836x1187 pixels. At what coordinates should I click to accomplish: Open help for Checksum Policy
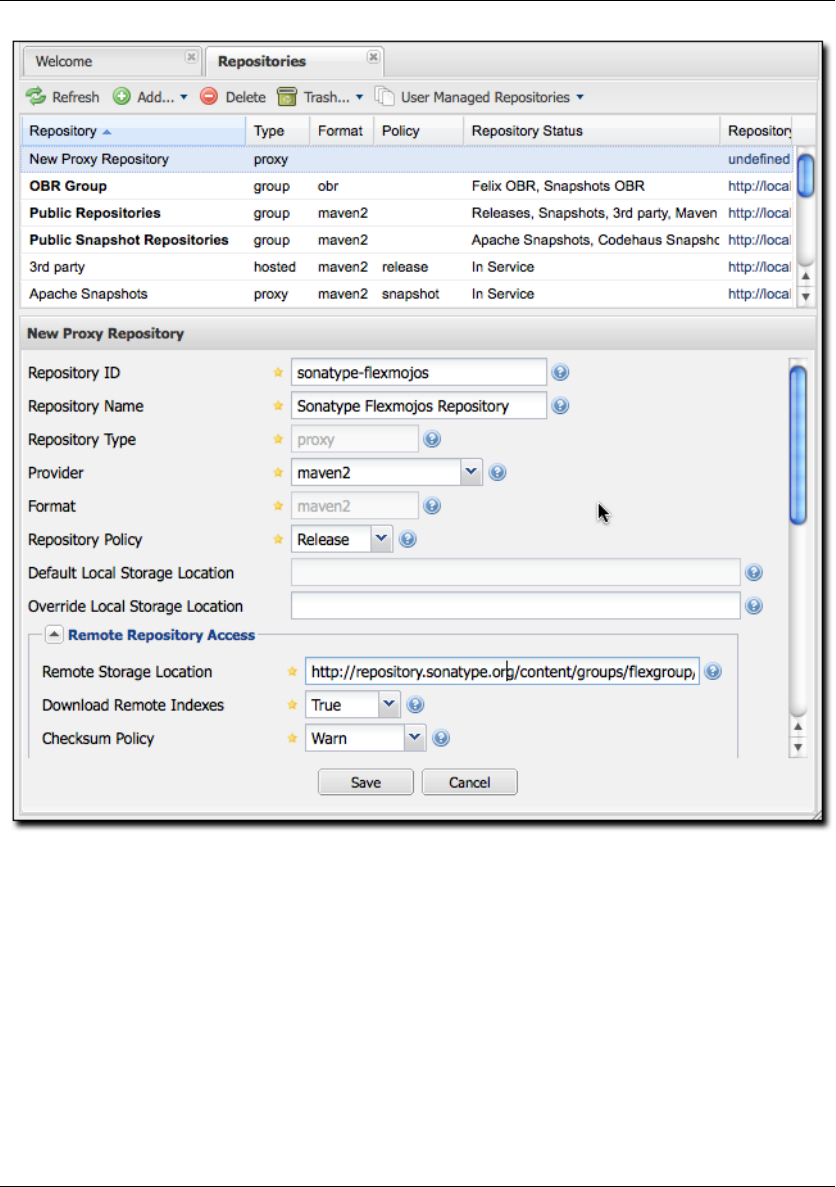(441, 738)
